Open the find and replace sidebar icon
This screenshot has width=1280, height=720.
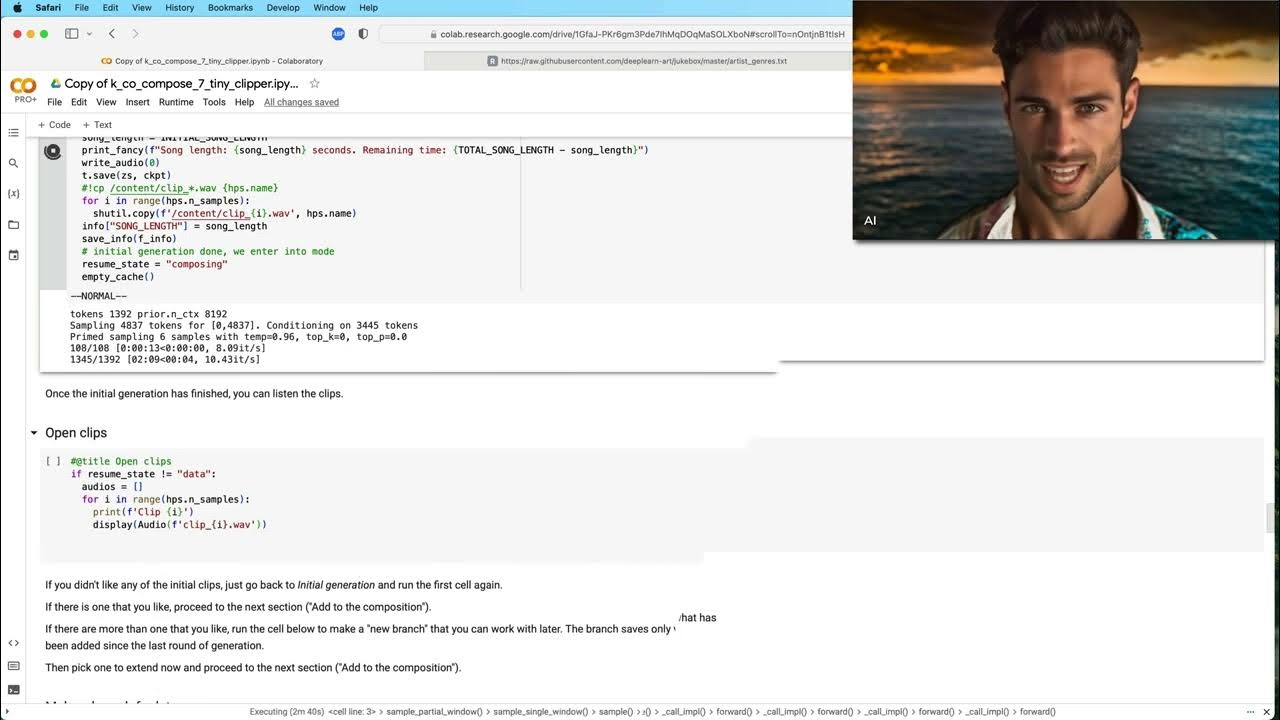[13, 163]
